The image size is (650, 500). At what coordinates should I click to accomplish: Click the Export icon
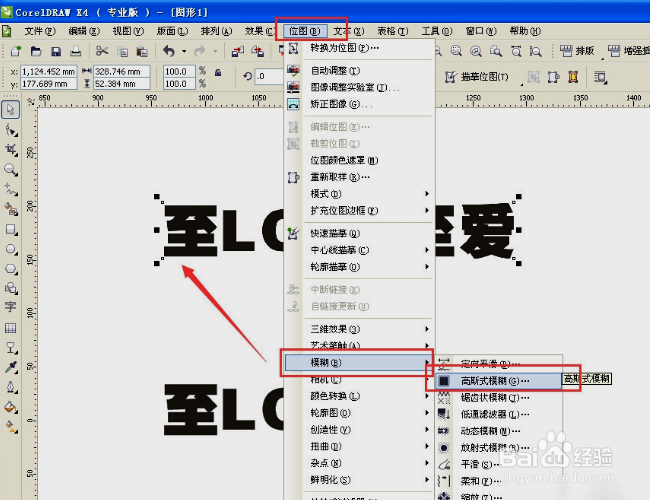coord(257,51)
